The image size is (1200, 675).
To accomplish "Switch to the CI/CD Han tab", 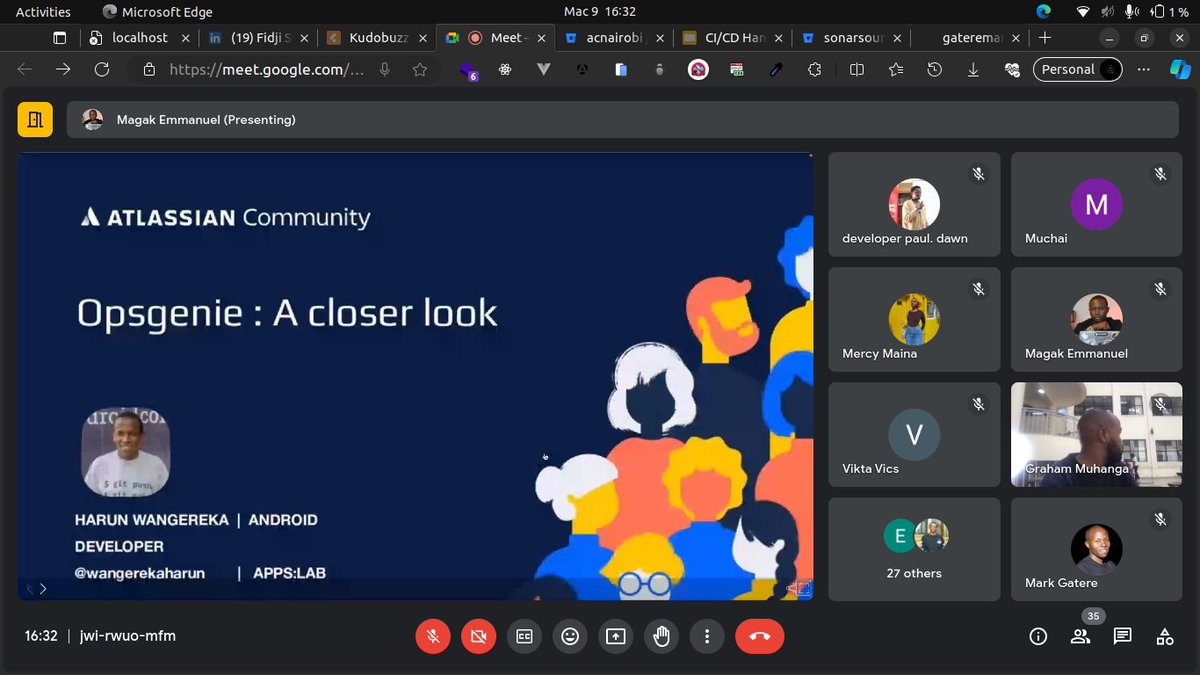I will [733, 38].
